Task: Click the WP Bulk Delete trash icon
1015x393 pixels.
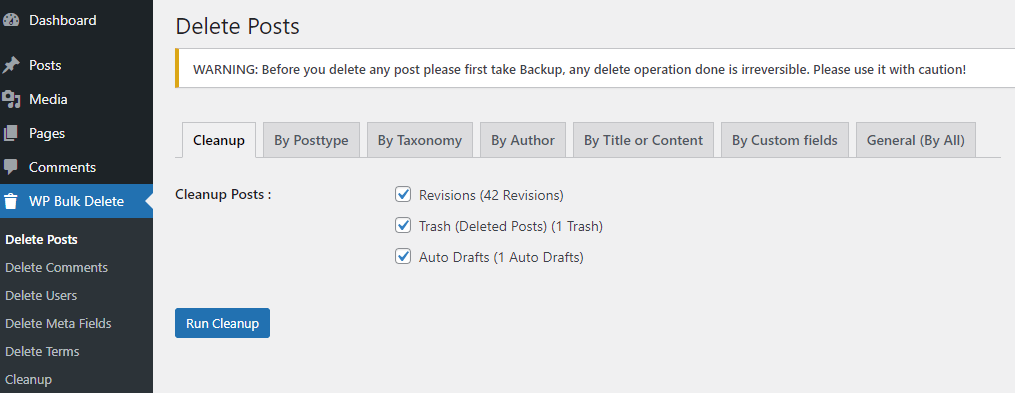Action: pyautogui.click(x=10, y=201)
